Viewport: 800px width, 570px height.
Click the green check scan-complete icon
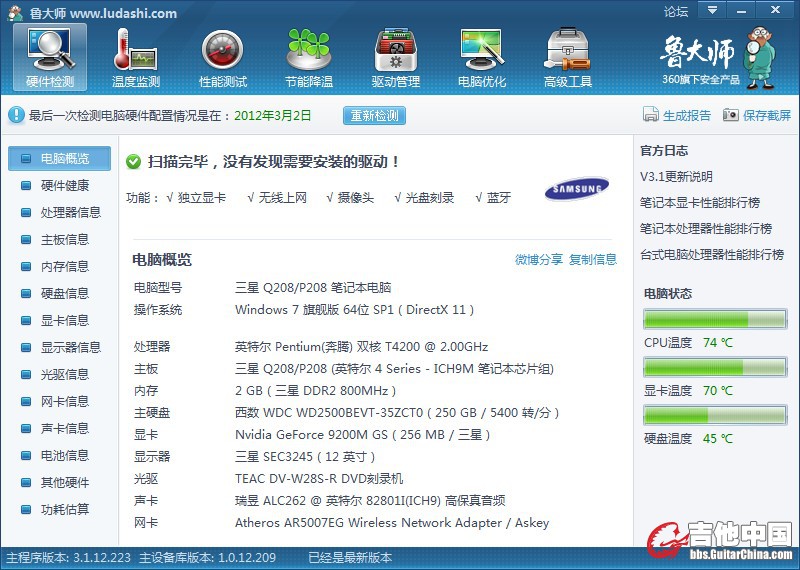(x=133, y=162)
